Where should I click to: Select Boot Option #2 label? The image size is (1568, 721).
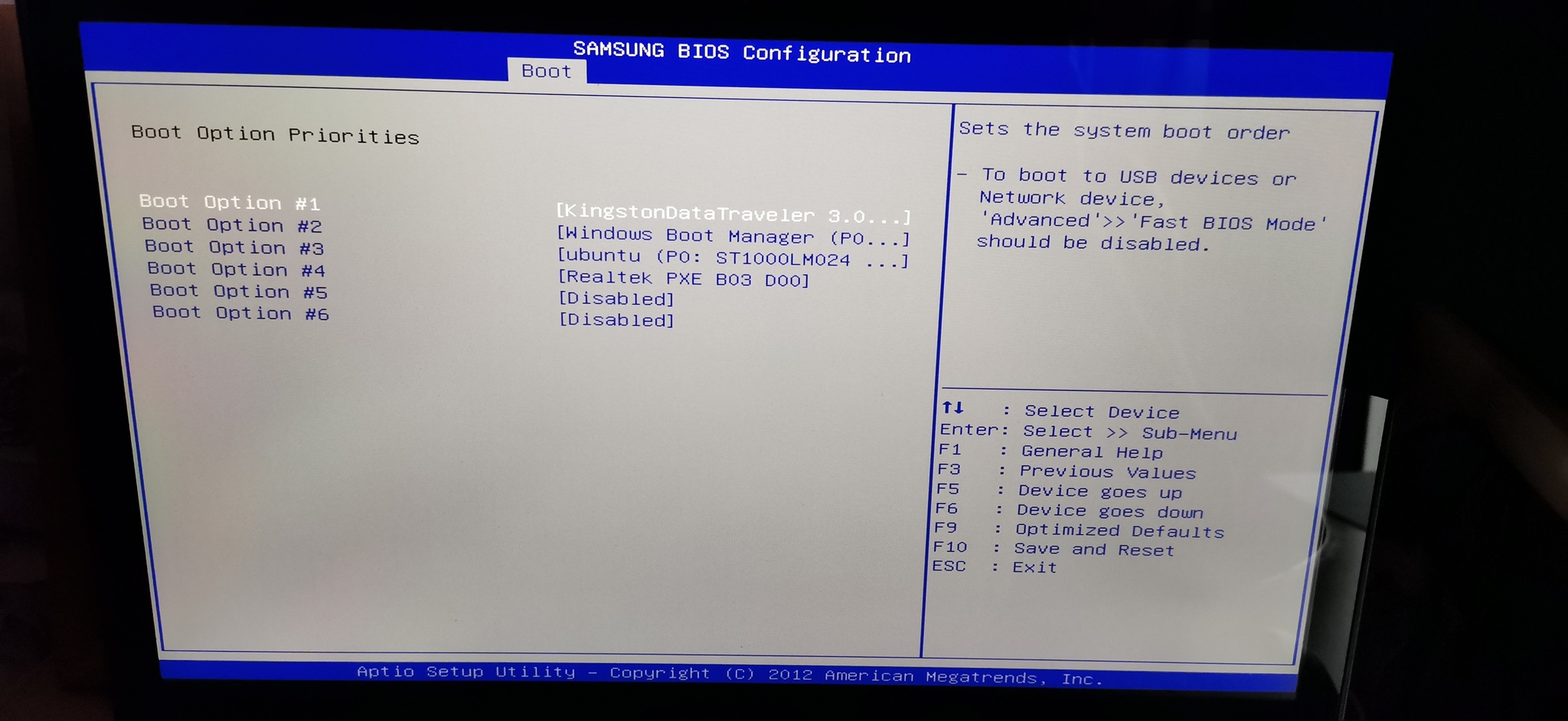[232, 225]
